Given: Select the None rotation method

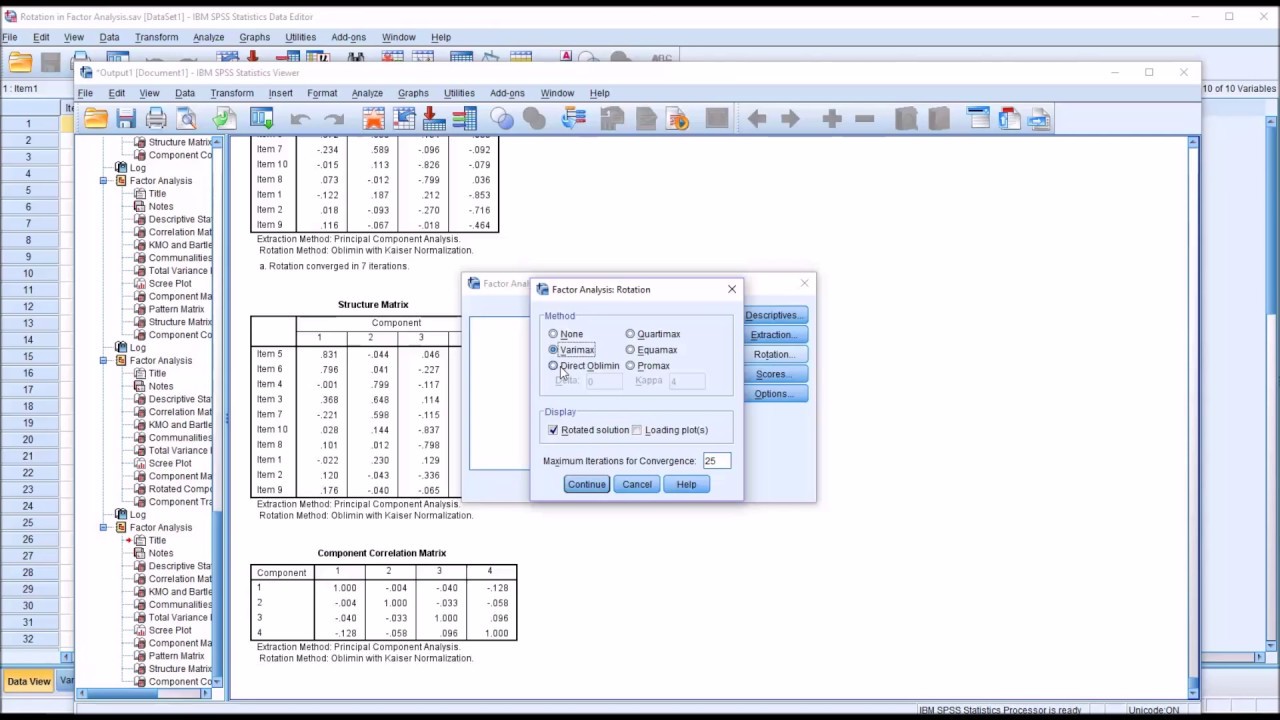Looking at the screenshot, I should point(553,334).
